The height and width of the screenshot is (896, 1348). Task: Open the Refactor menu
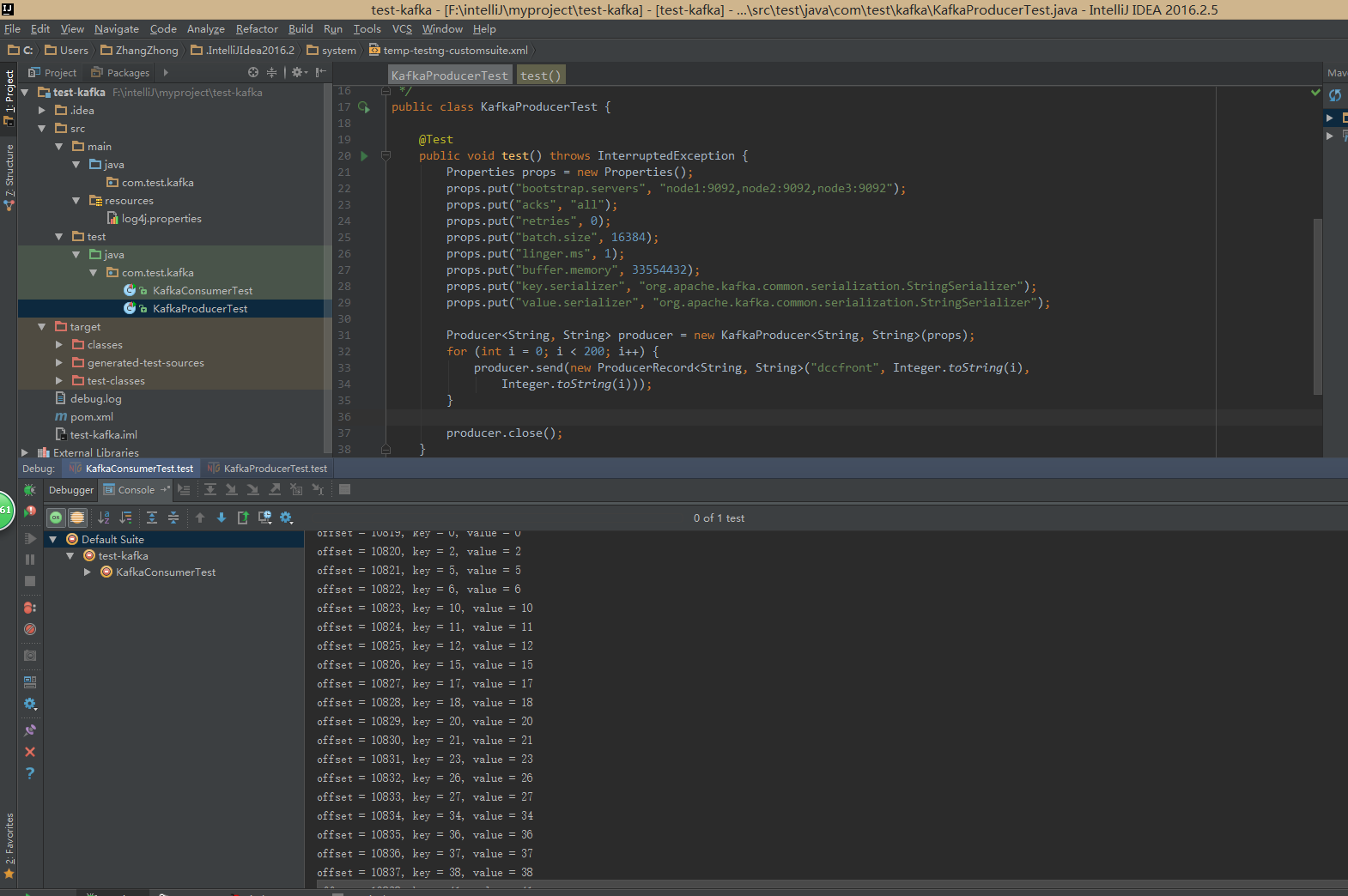(257, 29)
